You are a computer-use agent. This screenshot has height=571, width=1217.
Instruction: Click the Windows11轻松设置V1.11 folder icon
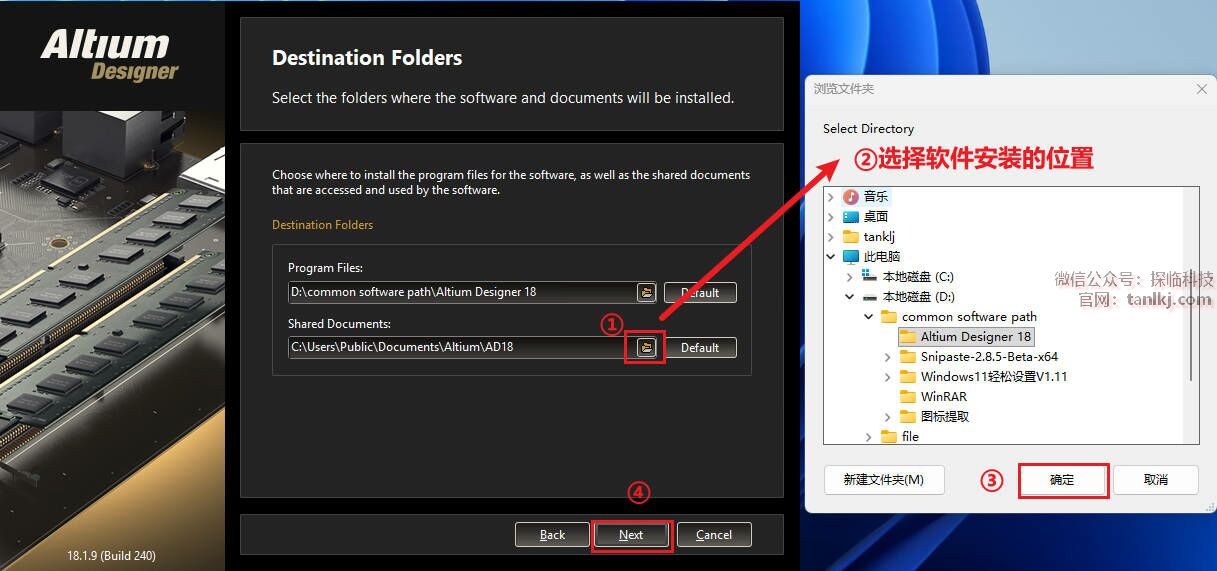(x=908, y=377)
